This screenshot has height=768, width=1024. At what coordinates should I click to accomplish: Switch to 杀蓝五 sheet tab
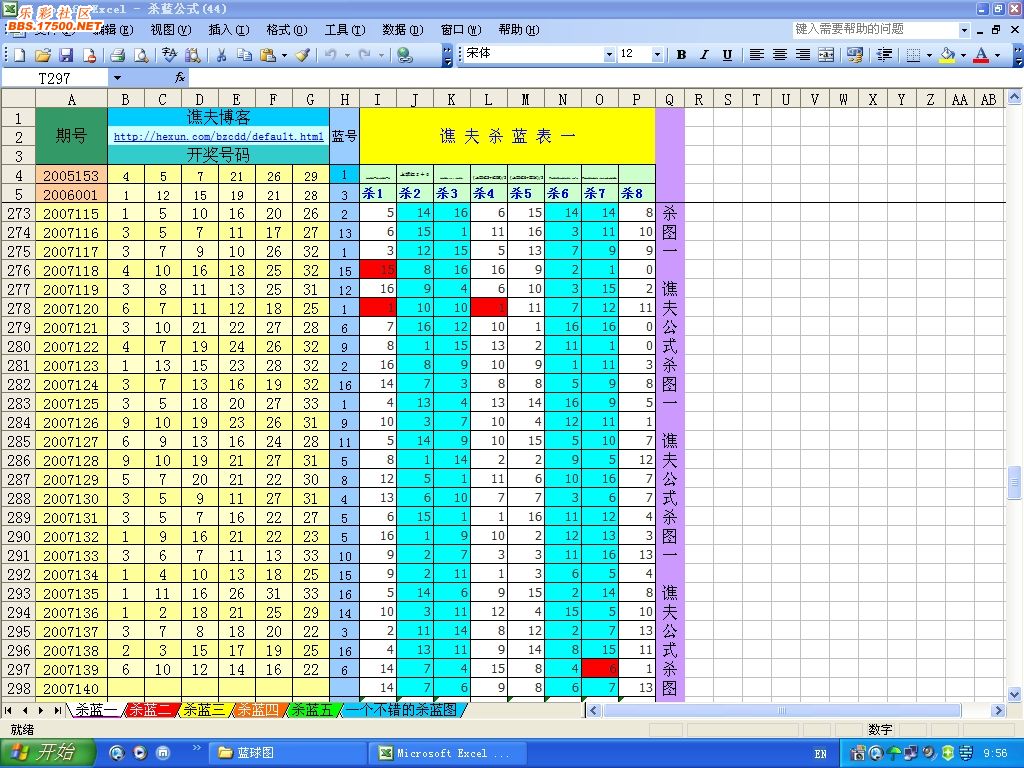pos(312,710)
